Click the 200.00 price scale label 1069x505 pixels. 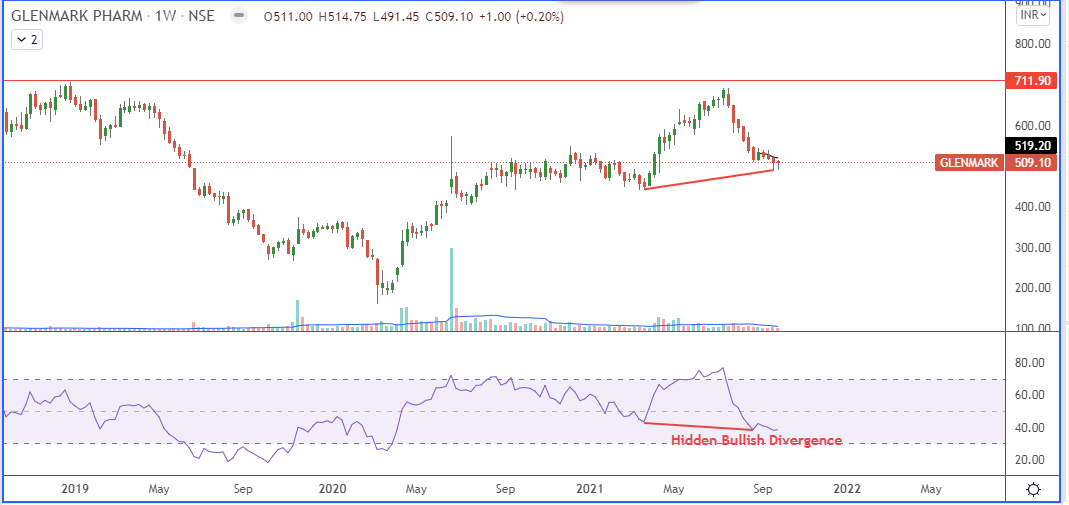1034,288
